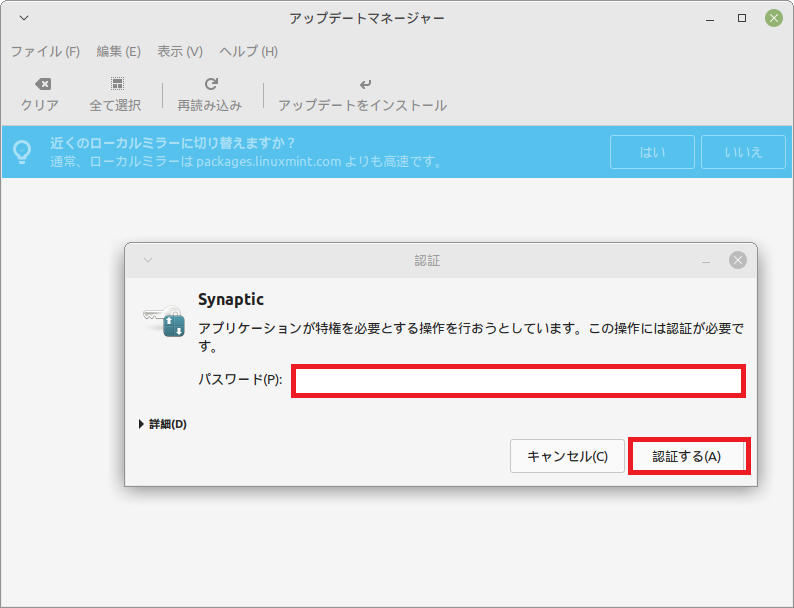The image size is (794, 608).
Task: Click the 認証 dialog title
Action: (x=427, y=261)
